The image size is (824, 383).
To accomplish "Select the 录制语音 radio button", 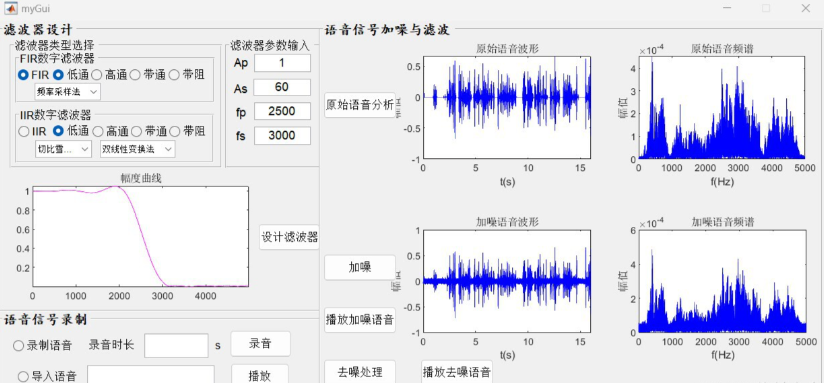I will coord(18,346).
